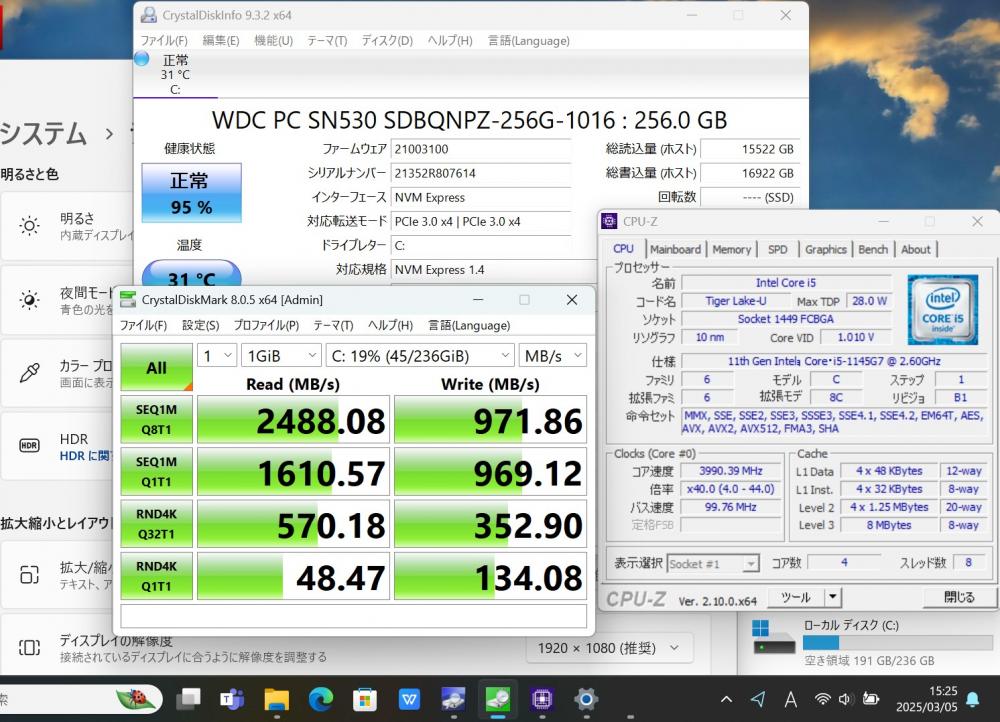The image size is (1000, 722).
Task: Run the SEQ1M Q8T1 test
Action: pyautogui.click(x=156, y=419)
